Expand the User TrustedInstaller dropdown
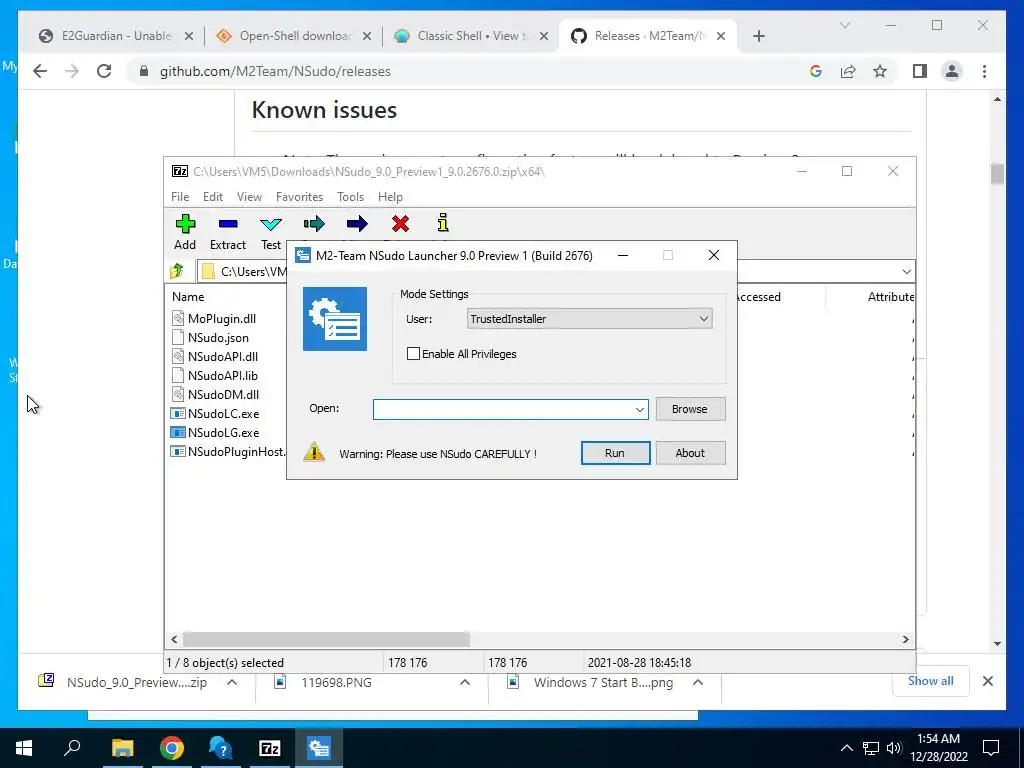 703,319
